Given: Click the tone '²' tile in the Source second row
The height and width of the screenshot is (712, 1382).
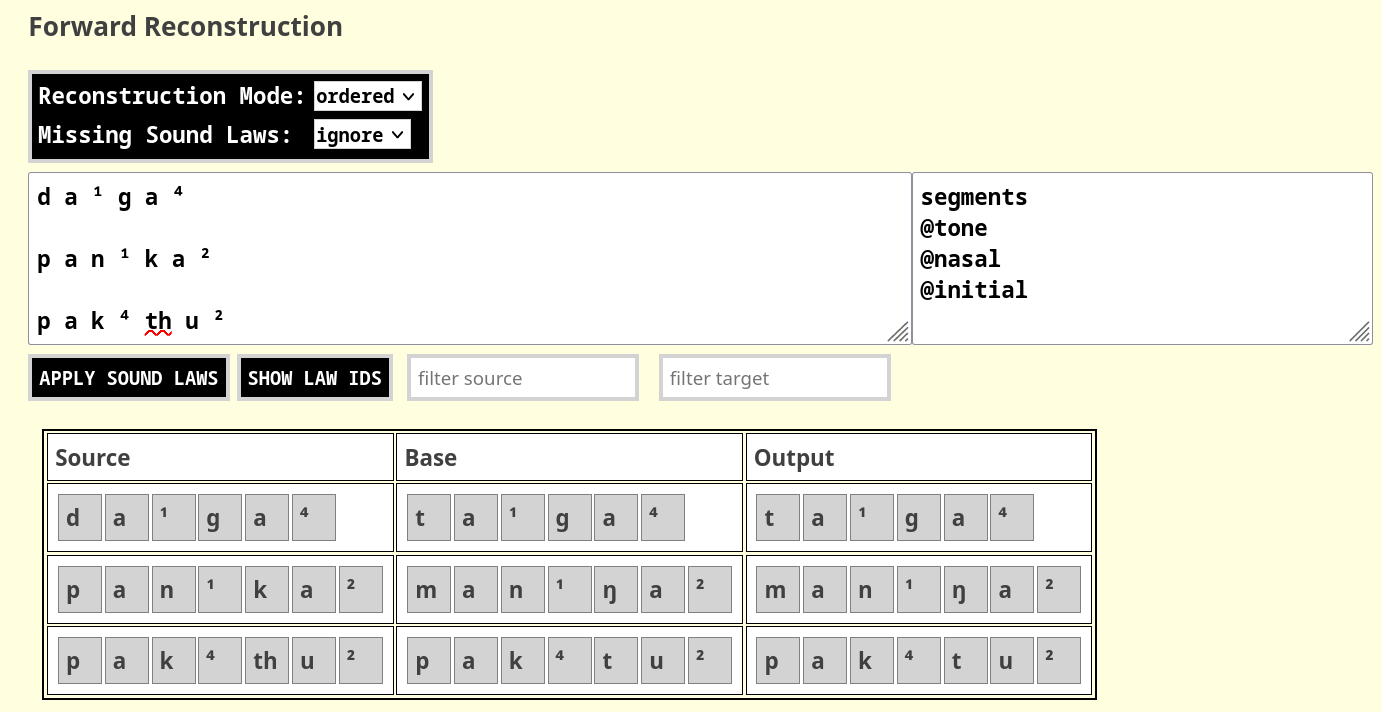Looking at the screenshot, I should click(360, 589).
